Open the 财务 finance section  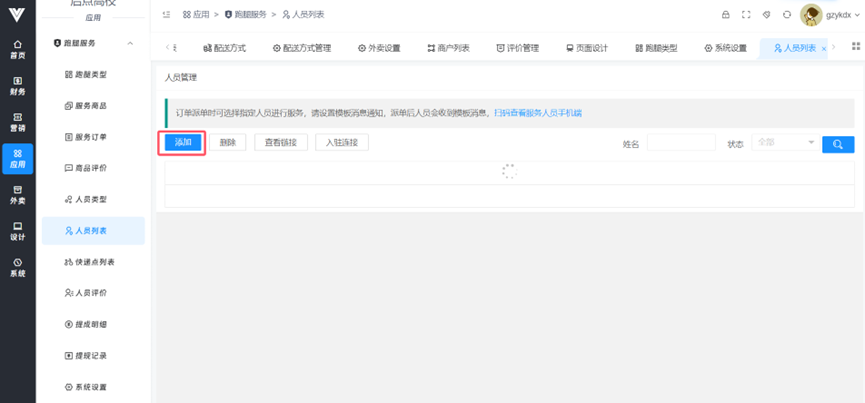(x=17, y=86)
